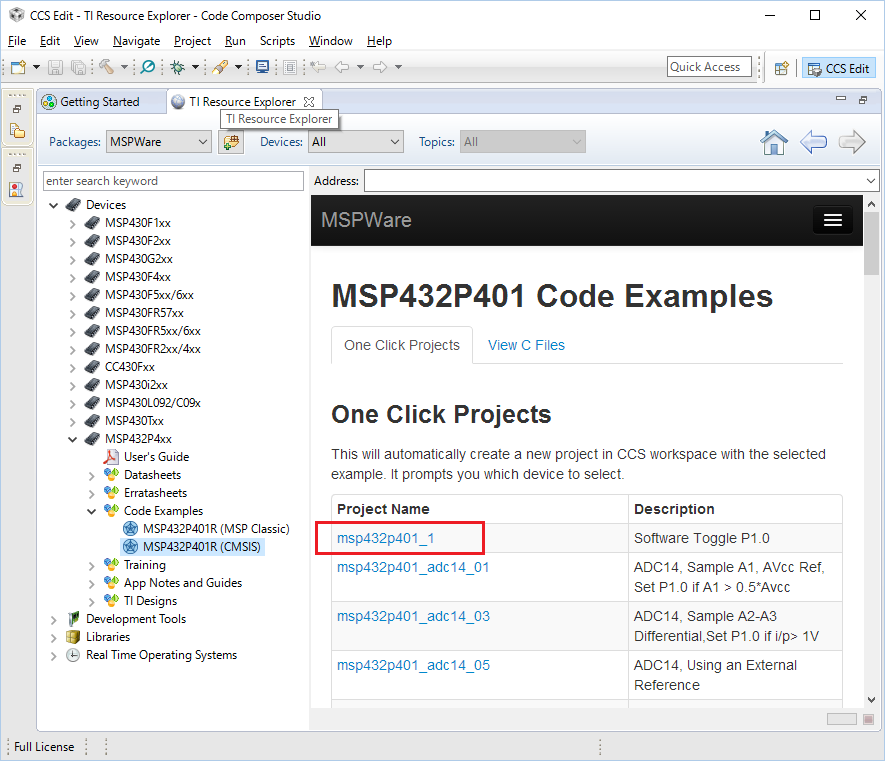Restore the upper left trim stack
This screenshot has height=761, width=885.
click(17, 109)
